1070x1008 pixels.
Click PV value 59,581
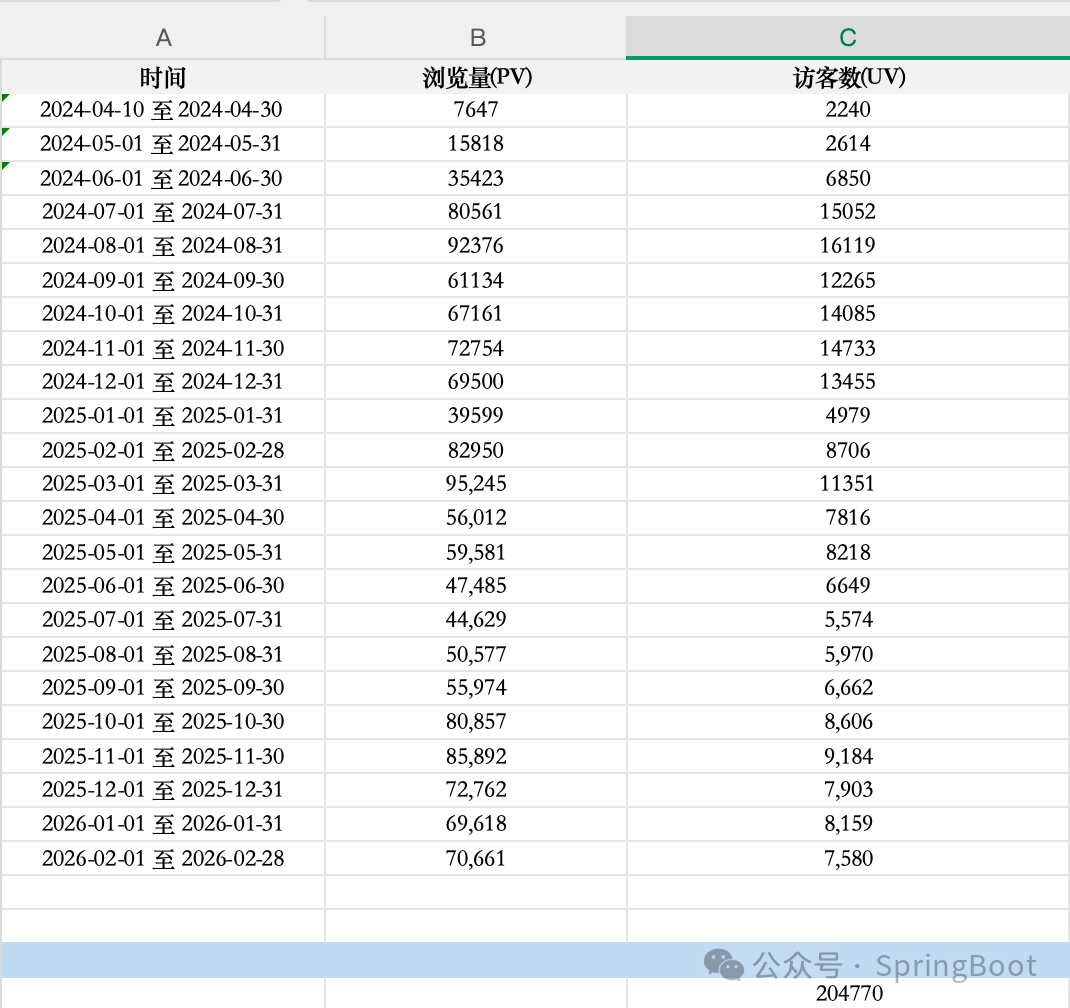point(476,551)
